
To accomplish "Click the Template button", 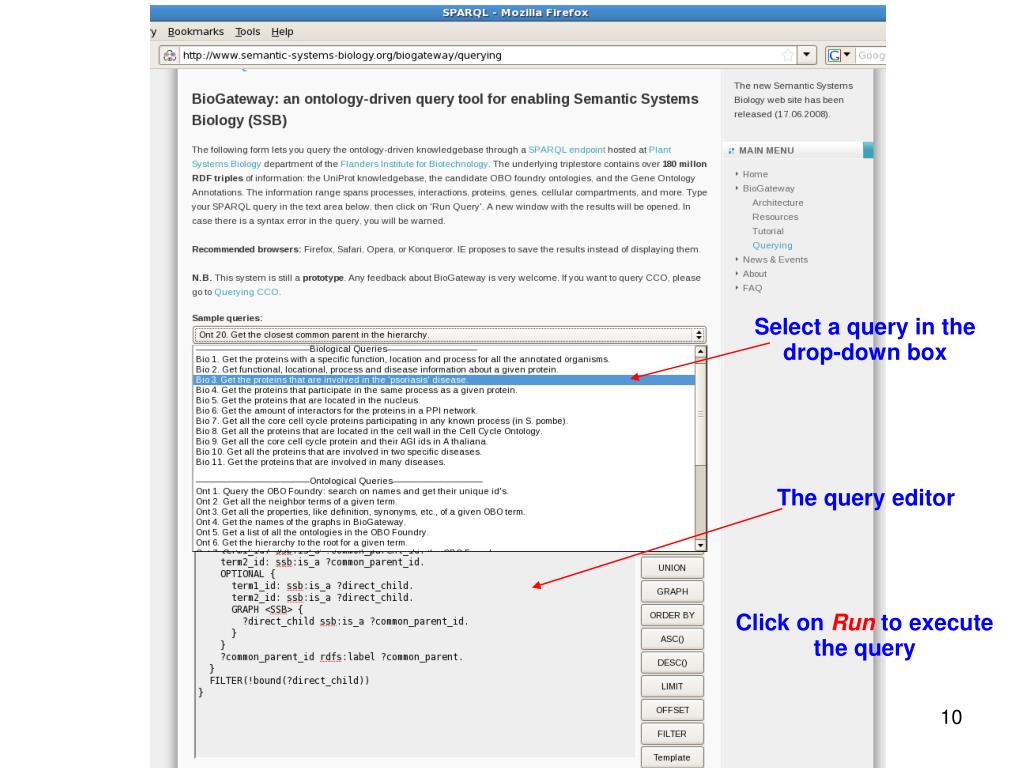I will coord(672,758).
